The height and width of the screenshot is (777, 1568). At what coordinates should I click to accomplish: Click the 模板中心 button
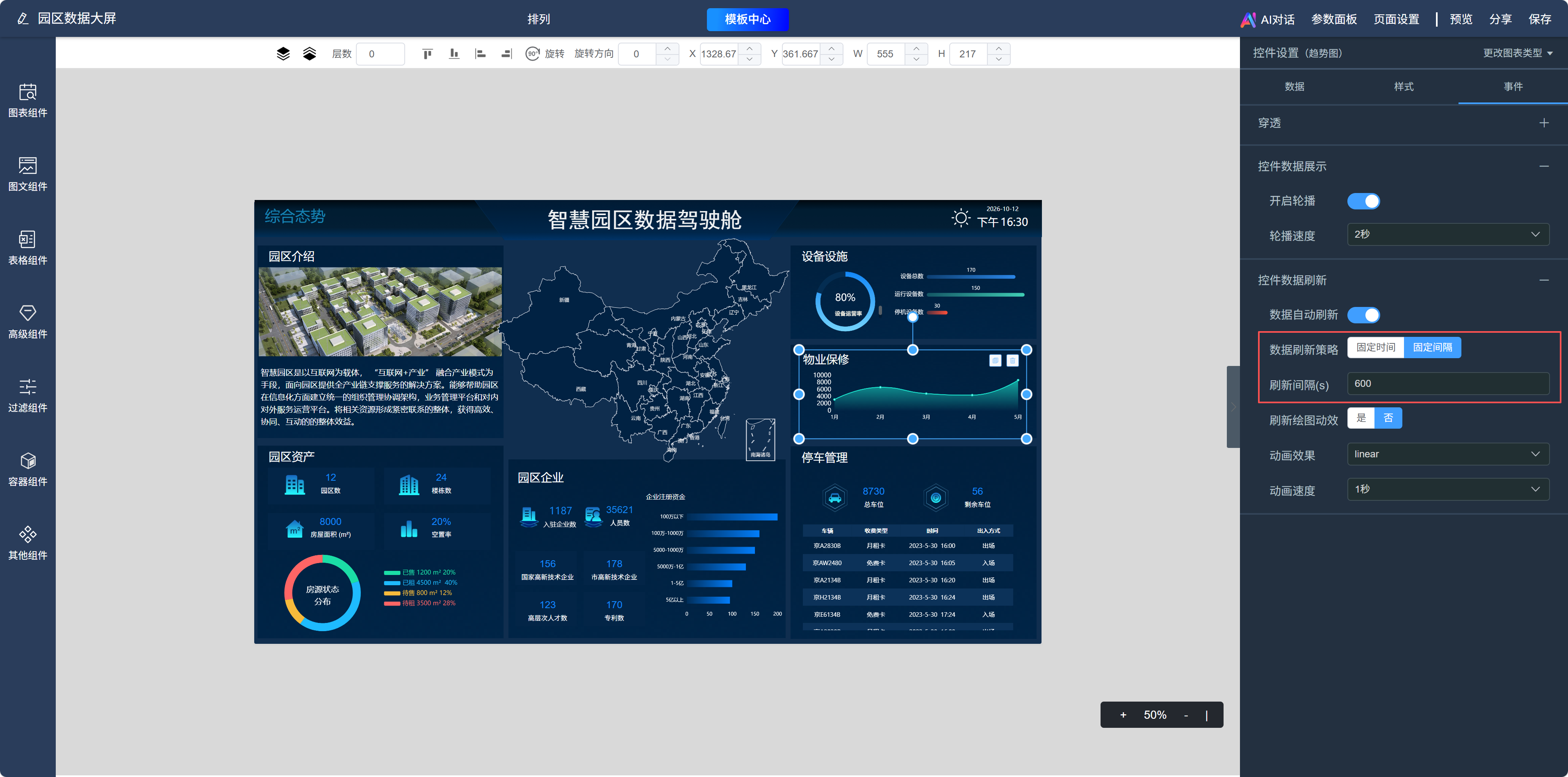click(748, 19)
